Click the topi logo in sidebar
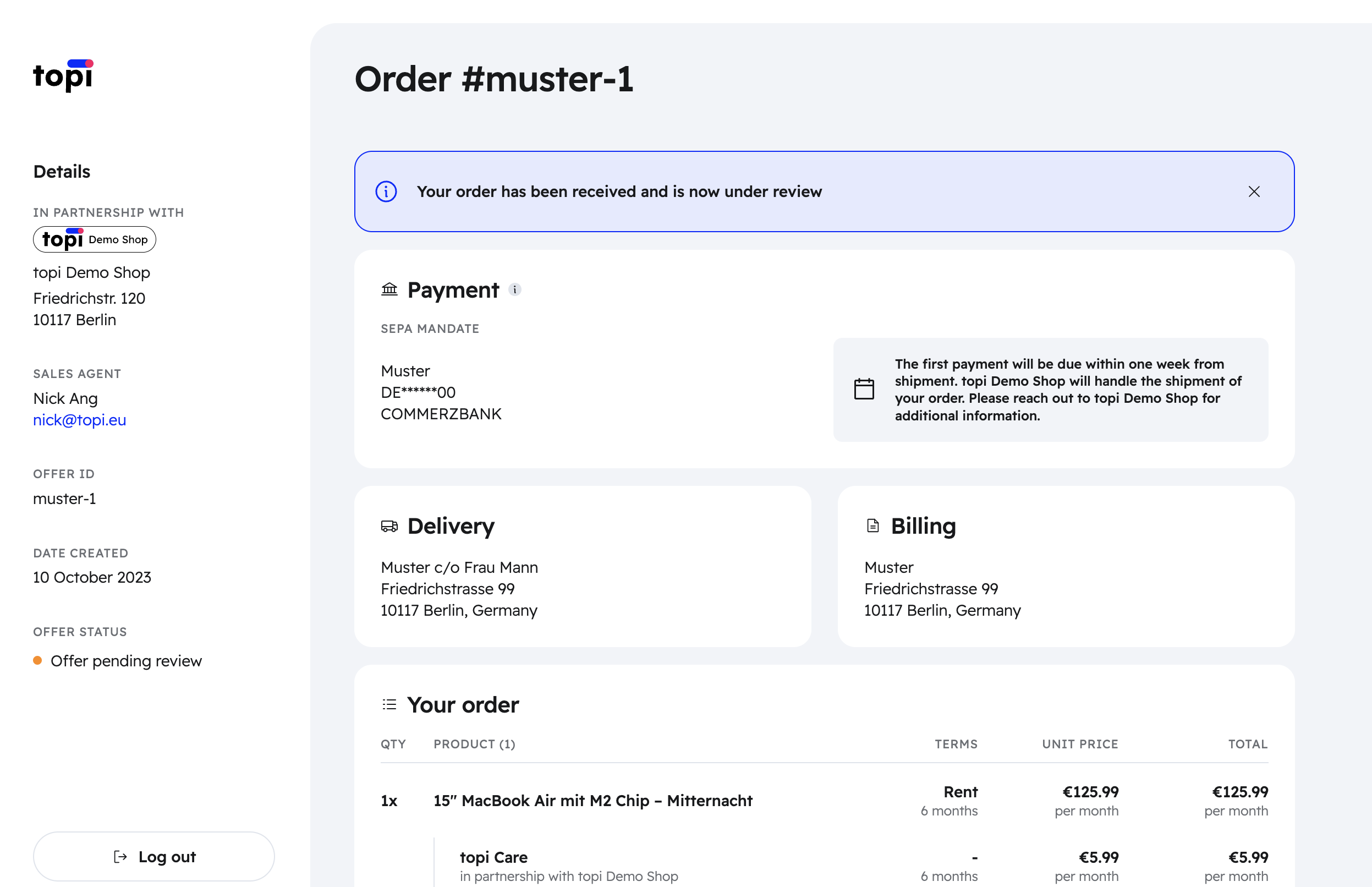 point(63,75)
